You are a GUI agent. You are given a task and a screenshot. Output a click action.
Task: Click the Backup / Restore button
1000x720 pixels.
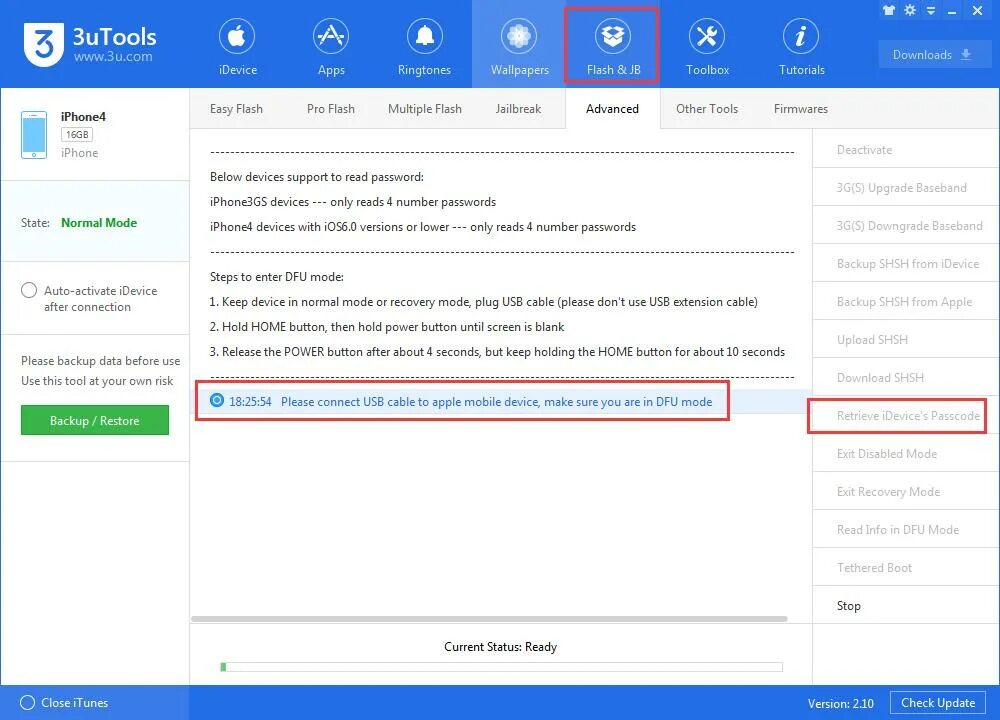(94, 420)
